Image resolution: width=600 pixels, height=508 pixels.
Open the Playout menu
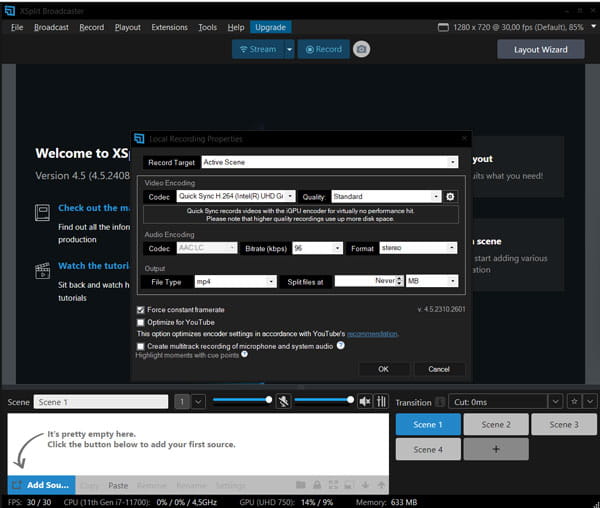tap(128, 28)
